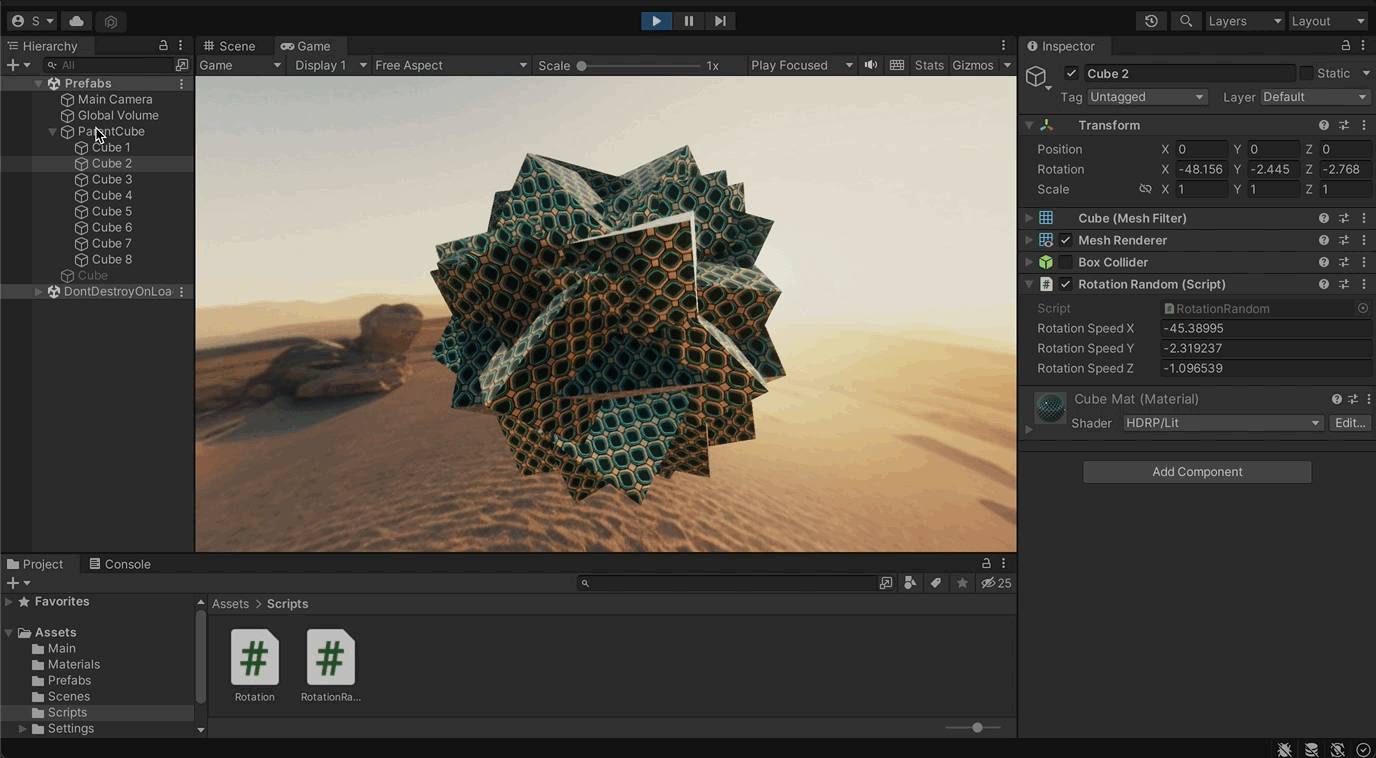Toggle the Static checkbox for Cube 2
This screenshot has width=1376, height=758.
pyautogui.click(x=1306, y=73)
